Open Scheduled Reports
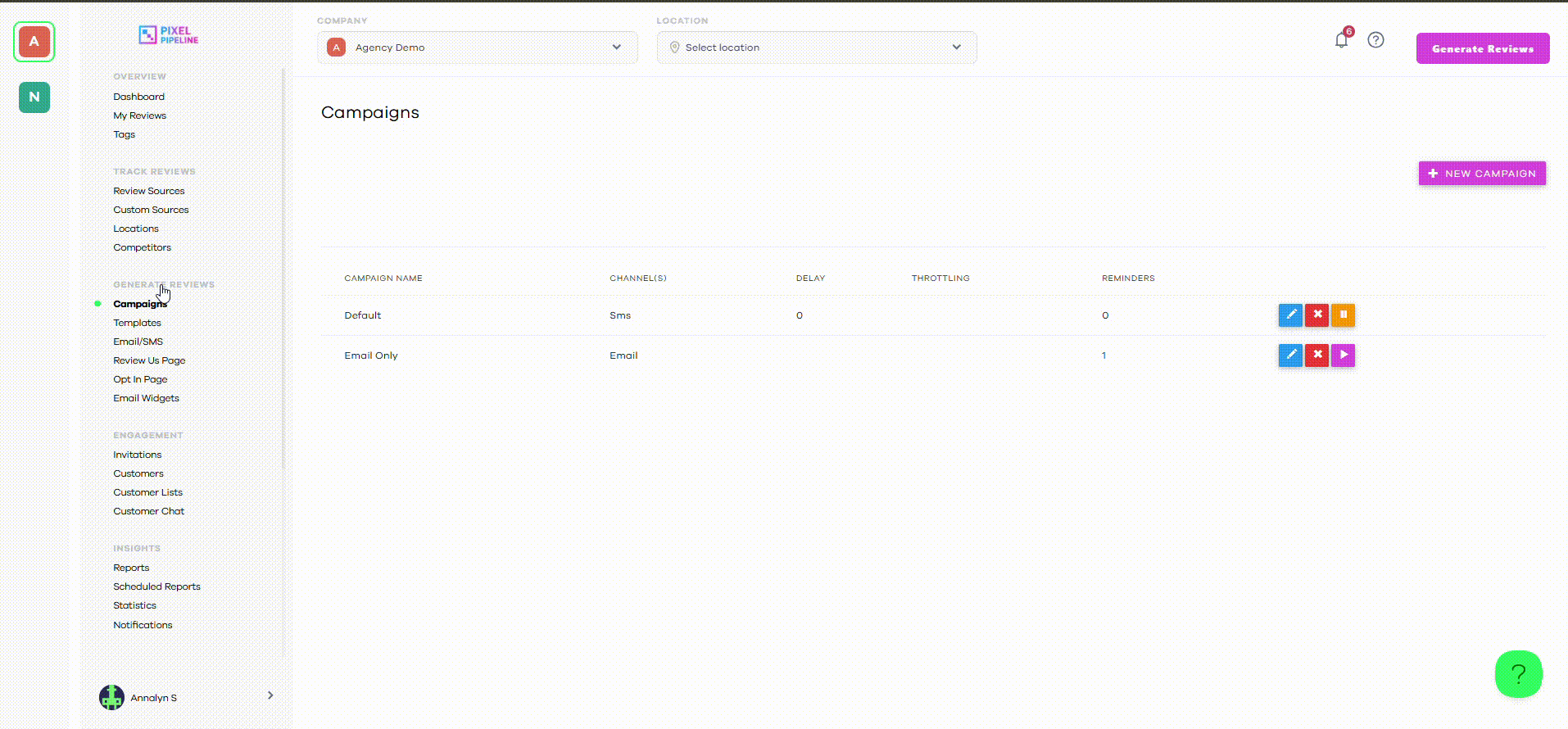The width and height of the screenshot is (1568, 729). tap(157, 586)
